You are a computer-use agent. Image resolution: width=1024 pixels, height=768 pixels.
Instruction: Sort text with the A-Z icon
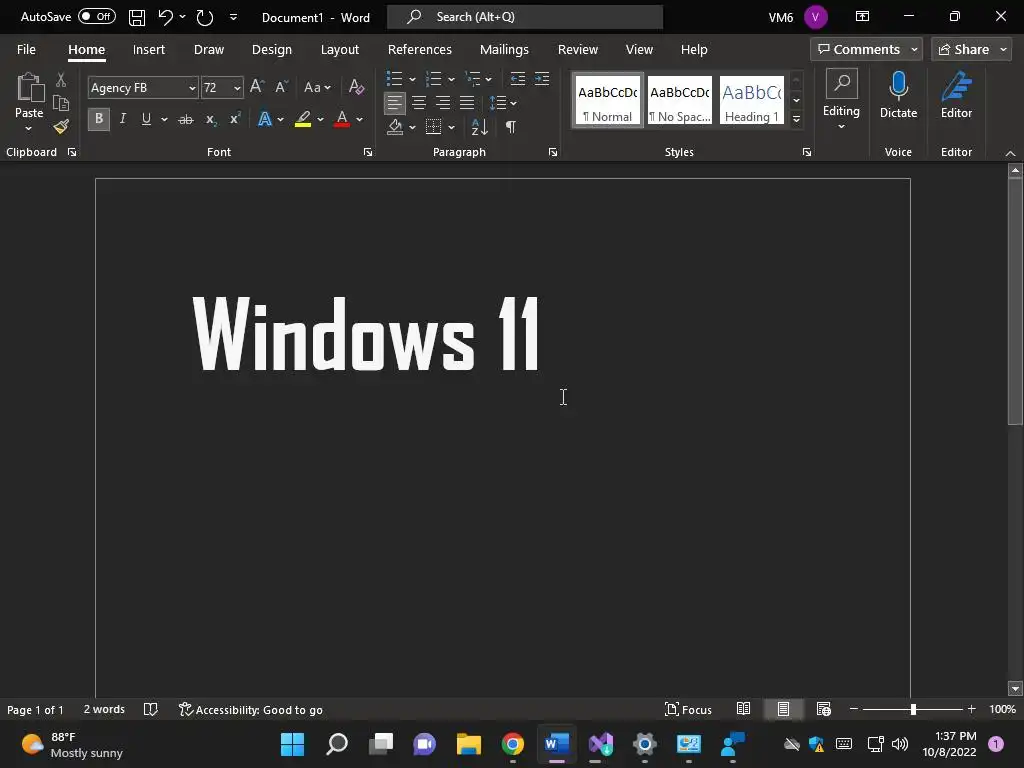(x=479, y=127)
